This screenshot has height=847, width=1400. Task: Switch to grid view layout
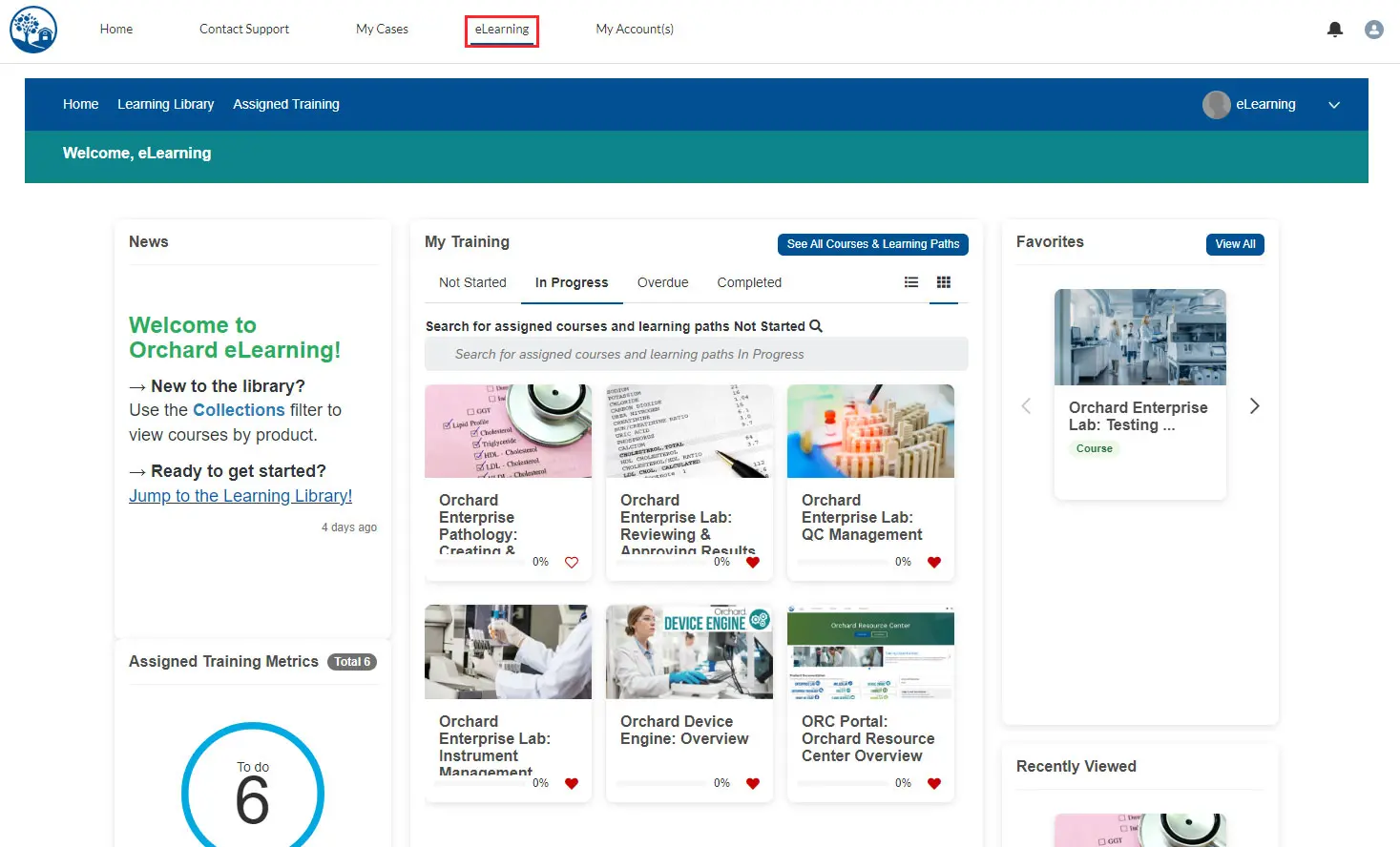[x=944, y=282]
